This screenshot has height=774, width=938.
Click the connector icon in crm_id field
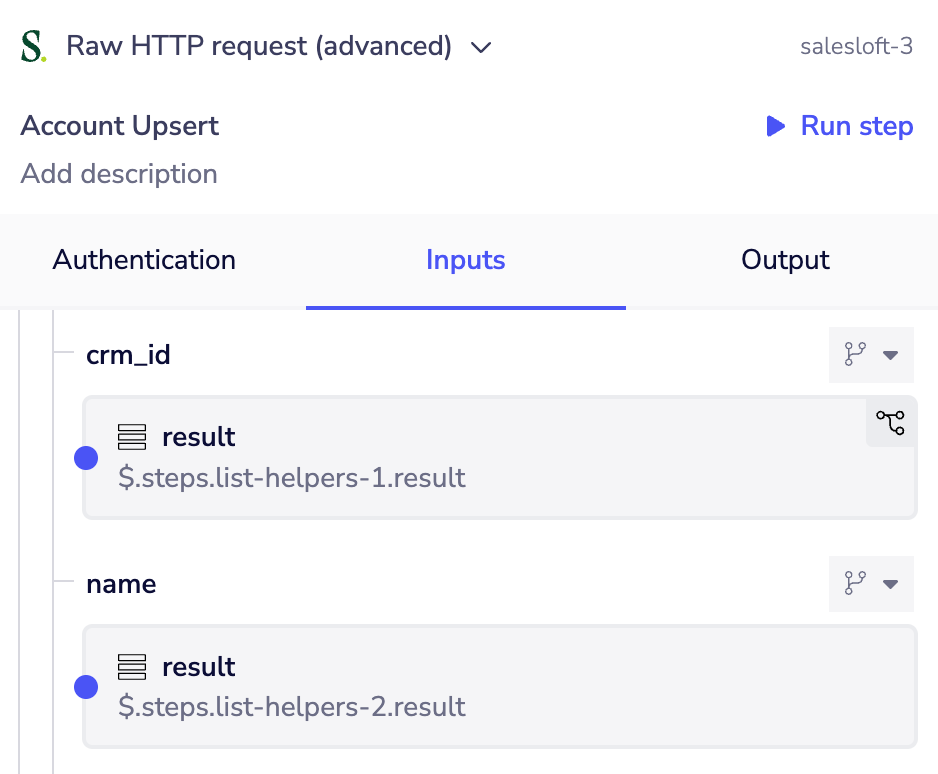coord(890,423)
